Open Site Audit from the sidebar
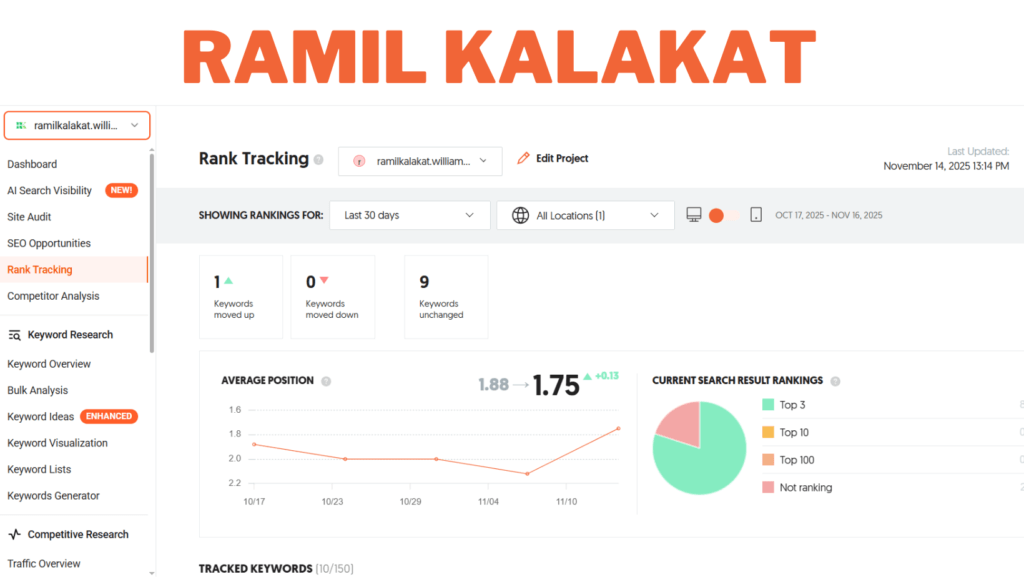1024x577 pixels. (29, 217)
